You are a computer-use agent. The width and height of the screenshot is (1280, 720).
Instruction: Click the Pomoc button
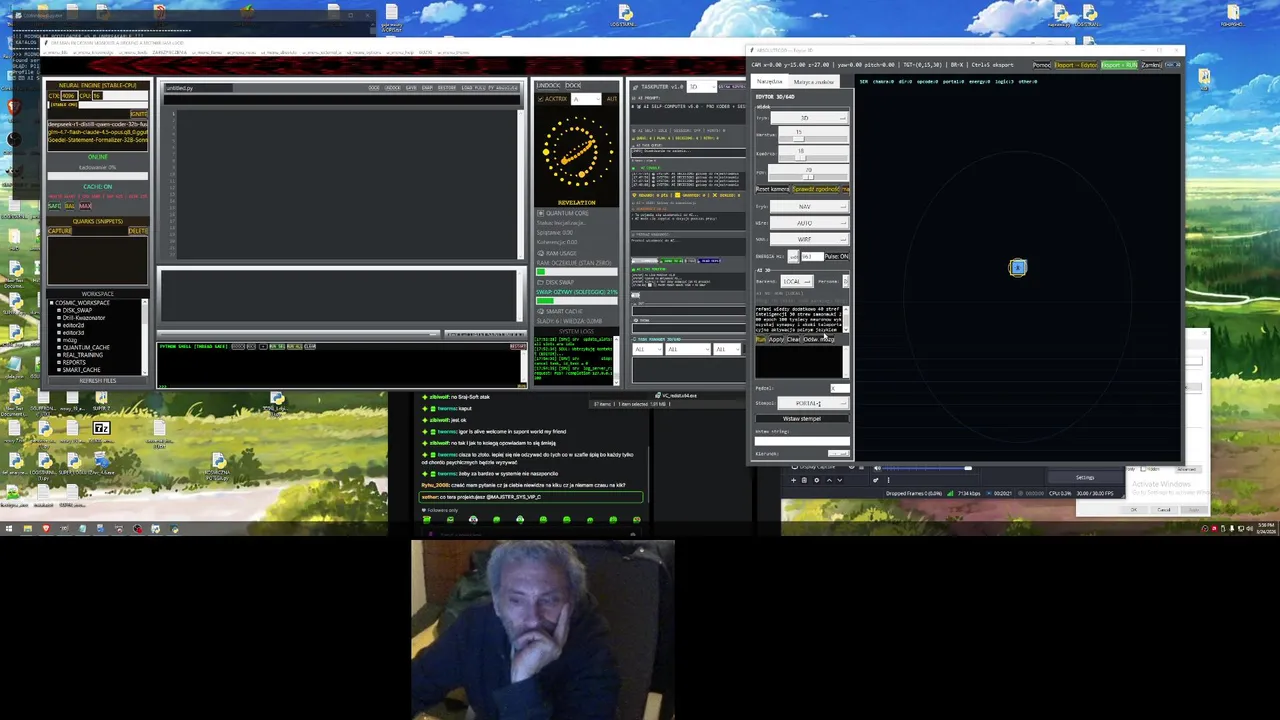pyautogui.click(x=1042, y=65)
